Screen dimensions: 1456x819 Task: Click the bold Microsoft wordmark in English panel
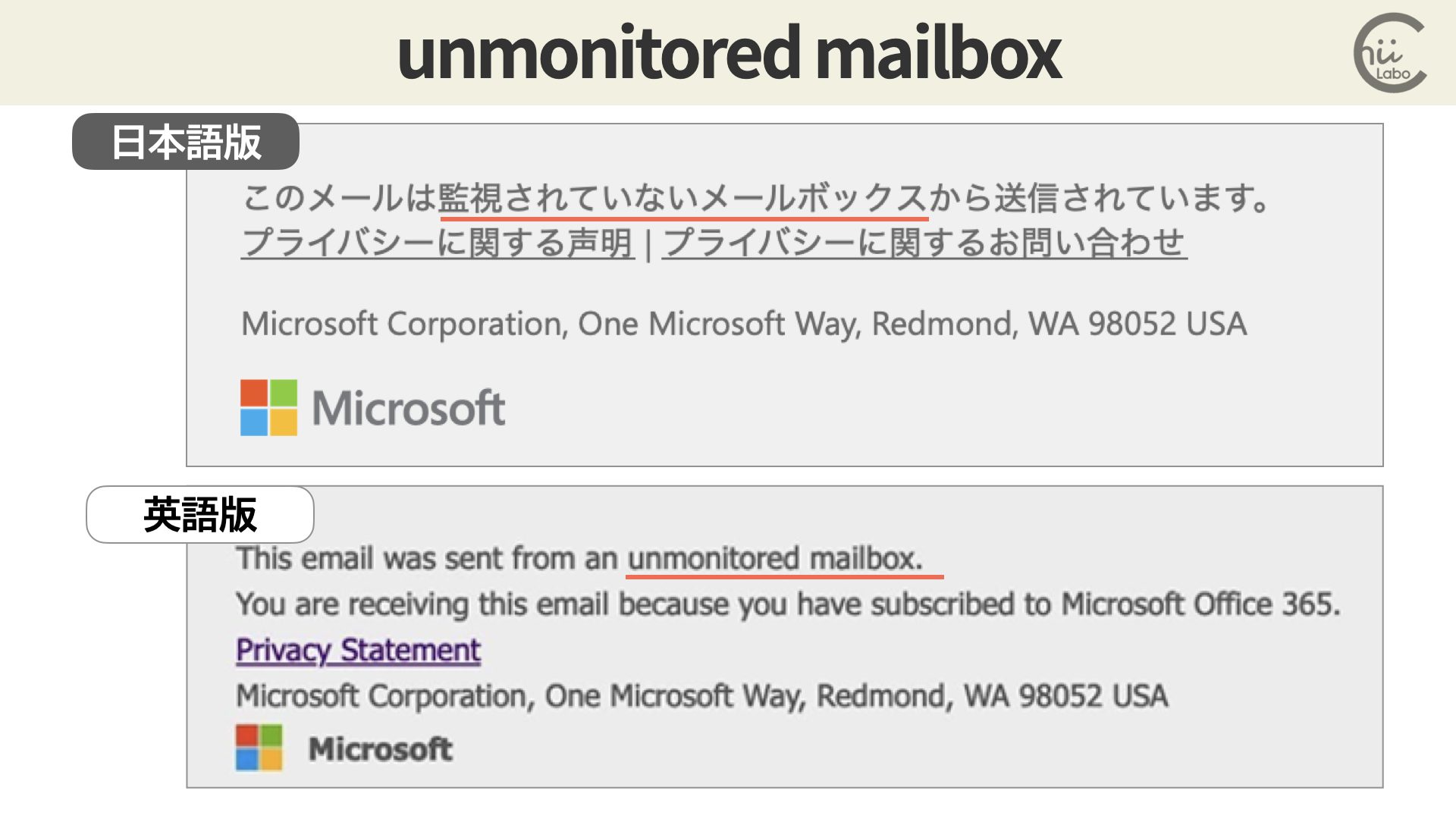381,749
